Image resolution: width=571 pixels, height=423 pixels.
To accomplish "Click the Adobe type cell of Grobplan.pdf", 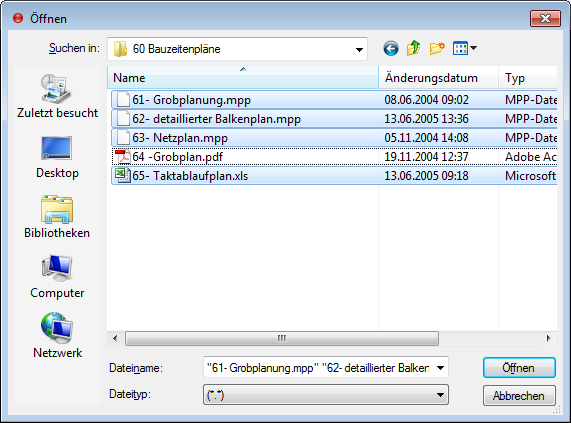I will tap(531, 157).
